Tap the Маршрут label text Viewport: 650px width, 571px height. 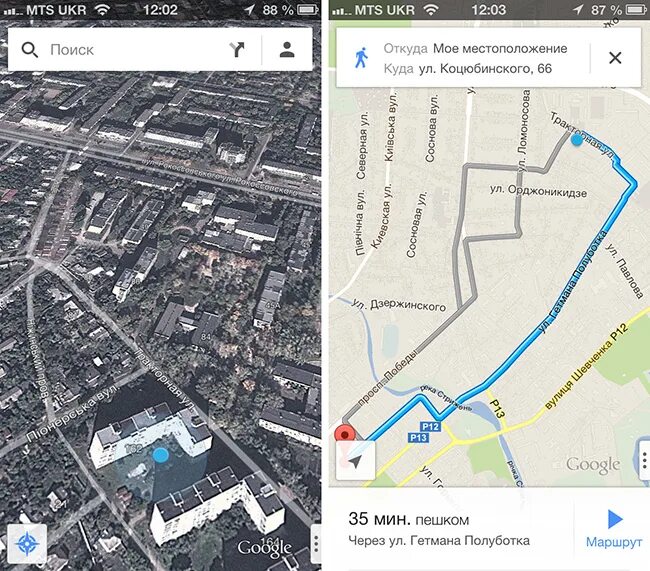tap(614, 542)
